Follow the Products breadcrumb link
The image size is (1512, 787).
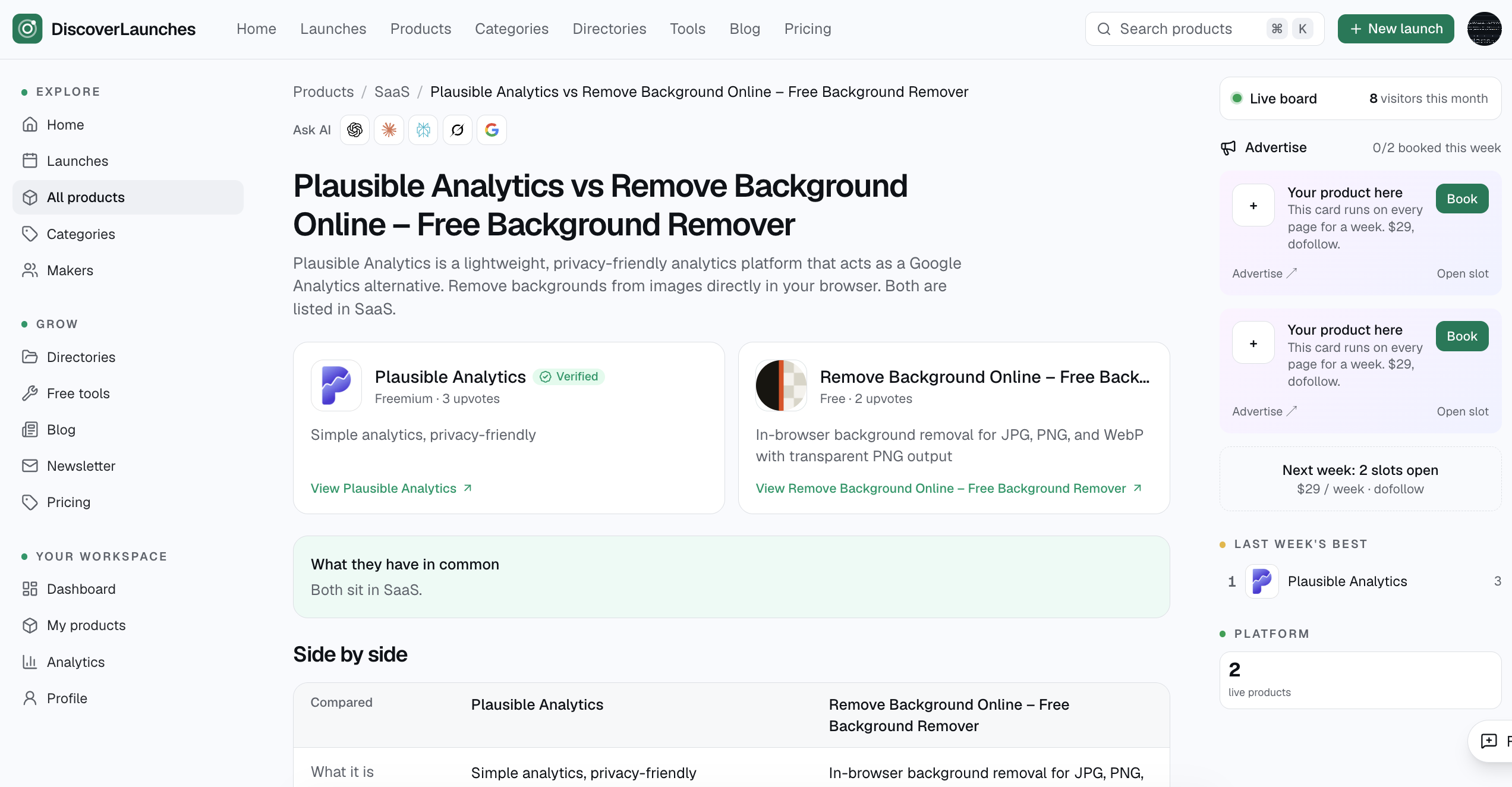pos(323,92)
